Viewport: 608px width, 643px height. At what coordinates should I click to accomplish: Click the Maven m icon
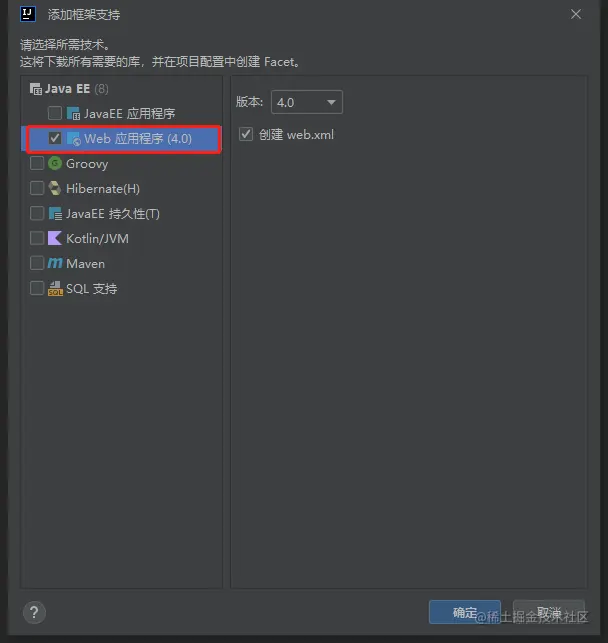[55, 263]
